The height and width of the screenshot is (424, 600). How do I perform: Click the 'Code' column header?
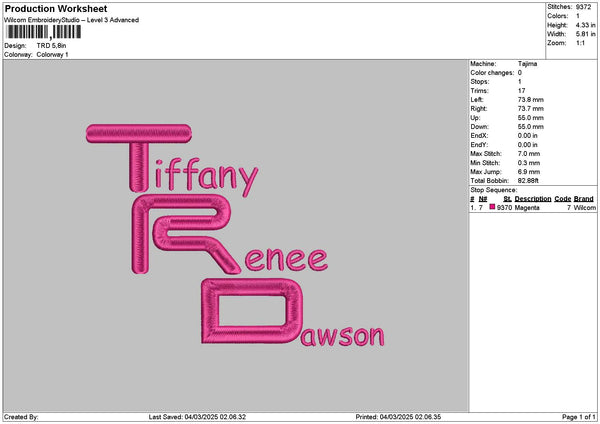562,199
